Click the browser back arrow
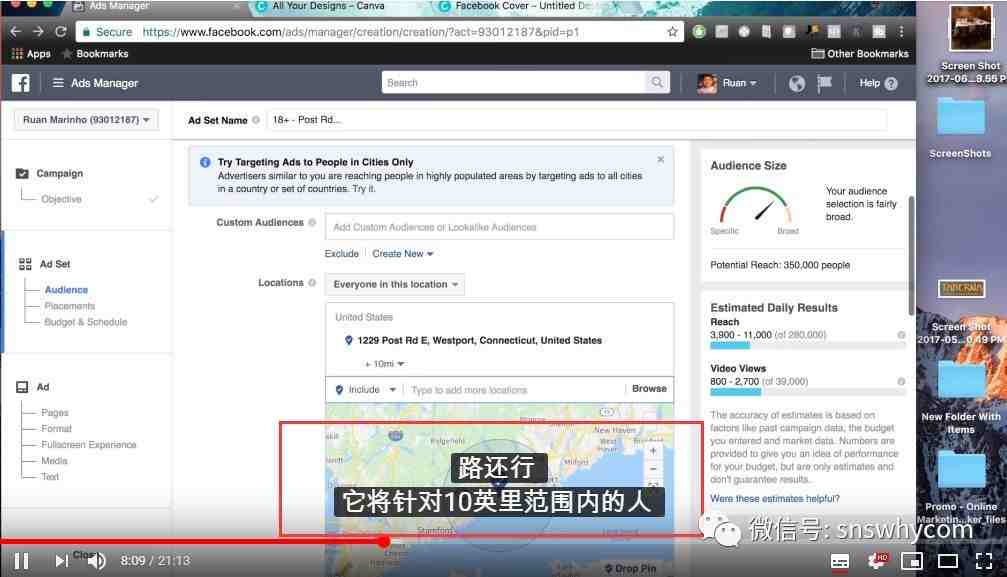Viewport: 1007px width, 577px height. tap(16, 31)
